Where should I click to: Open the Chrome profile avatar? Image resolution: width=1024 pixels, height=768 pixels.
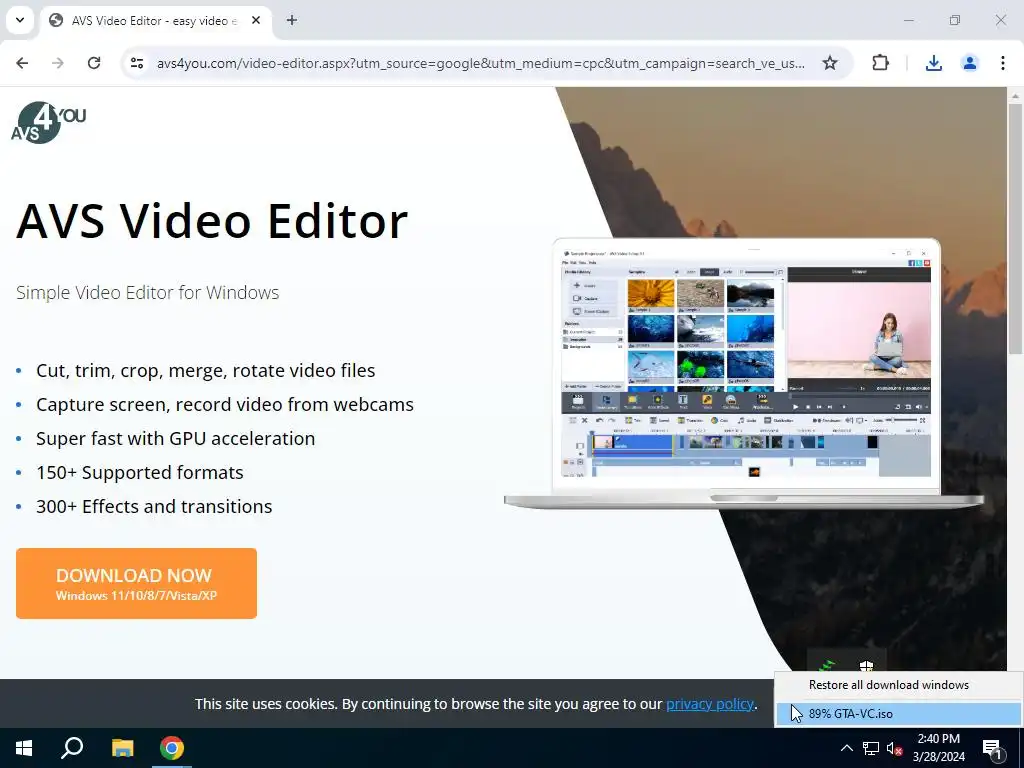click(970, 63)
